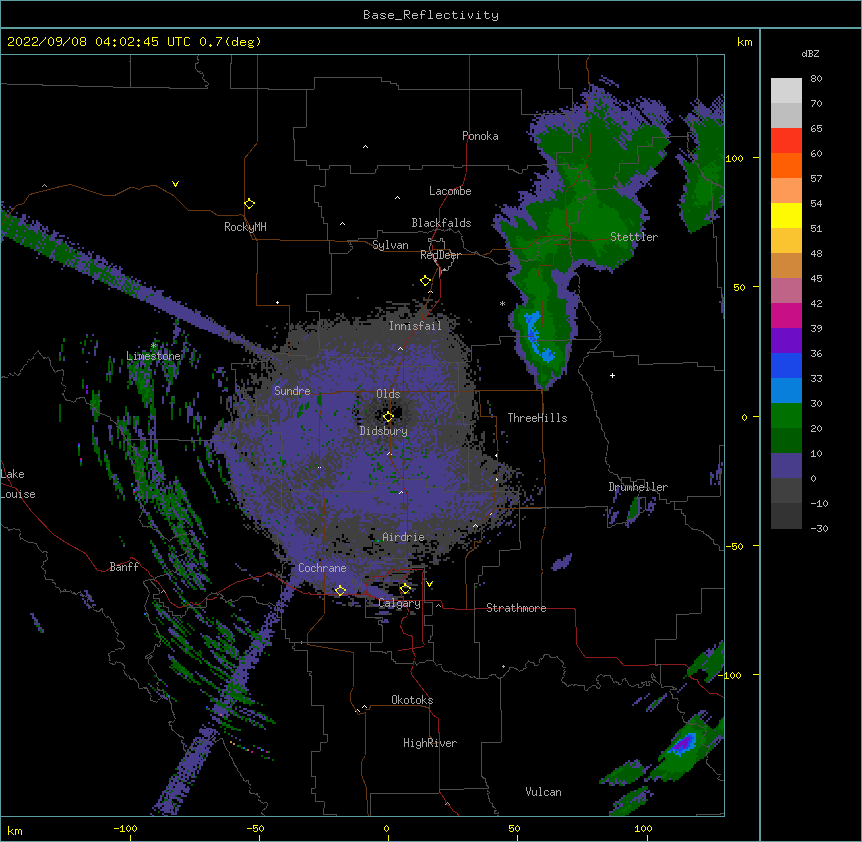862x842 pixels.
Task: Click the RockyMH label
Action: [x=245, y=227]
